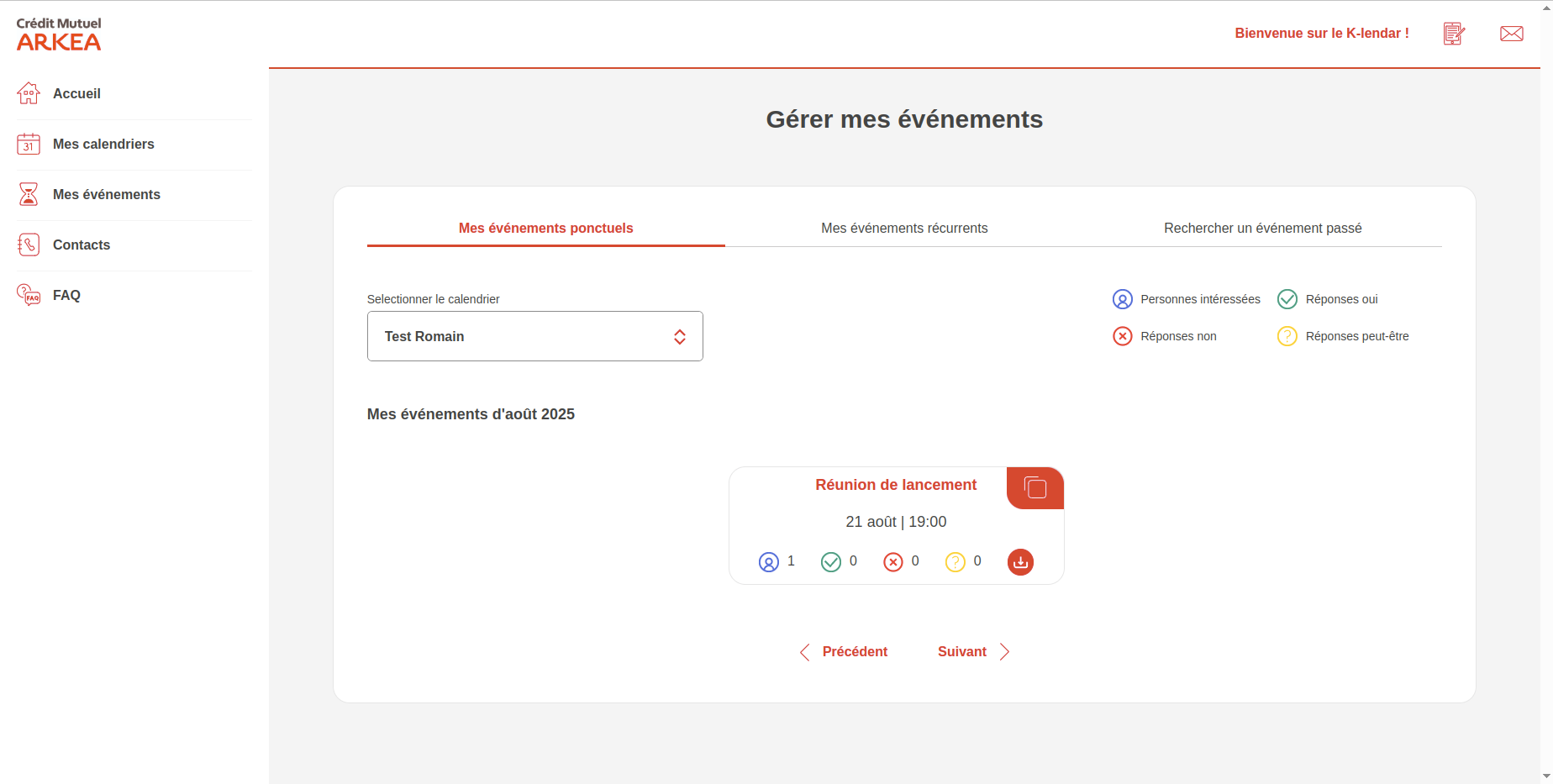
Task: Click the yellow maybe-responses icon on card
Action: (x=955, y=562)
